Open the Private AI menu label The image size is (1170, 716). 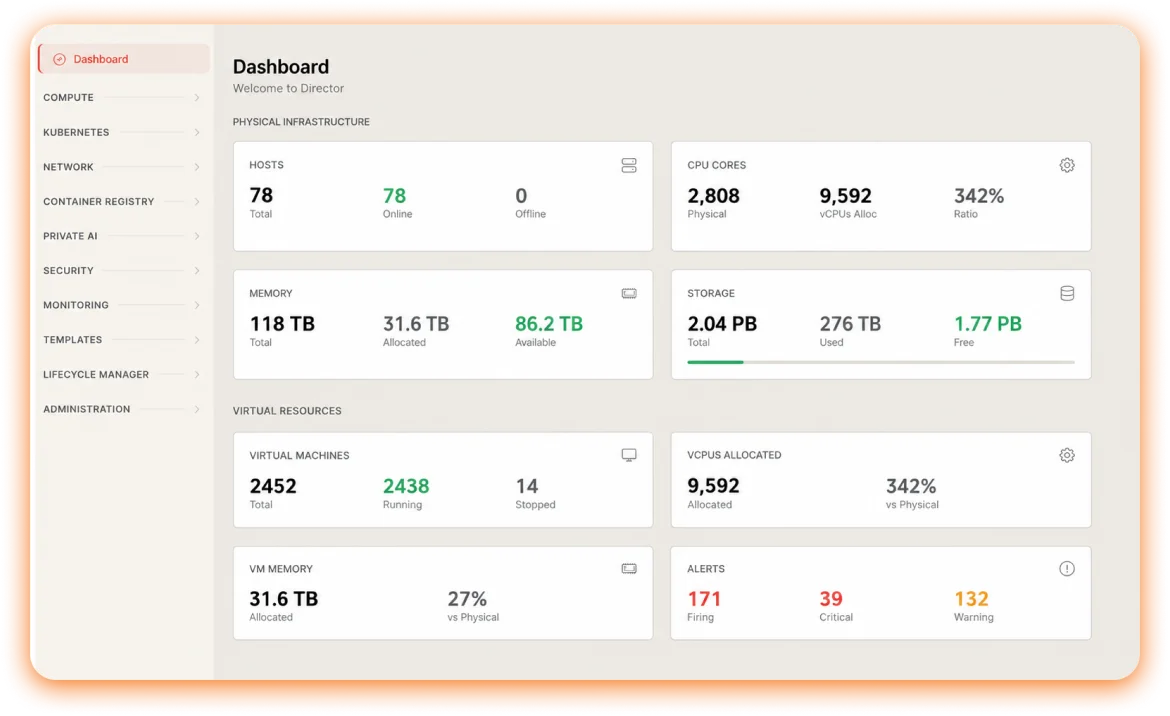click(x=70, y=236)
